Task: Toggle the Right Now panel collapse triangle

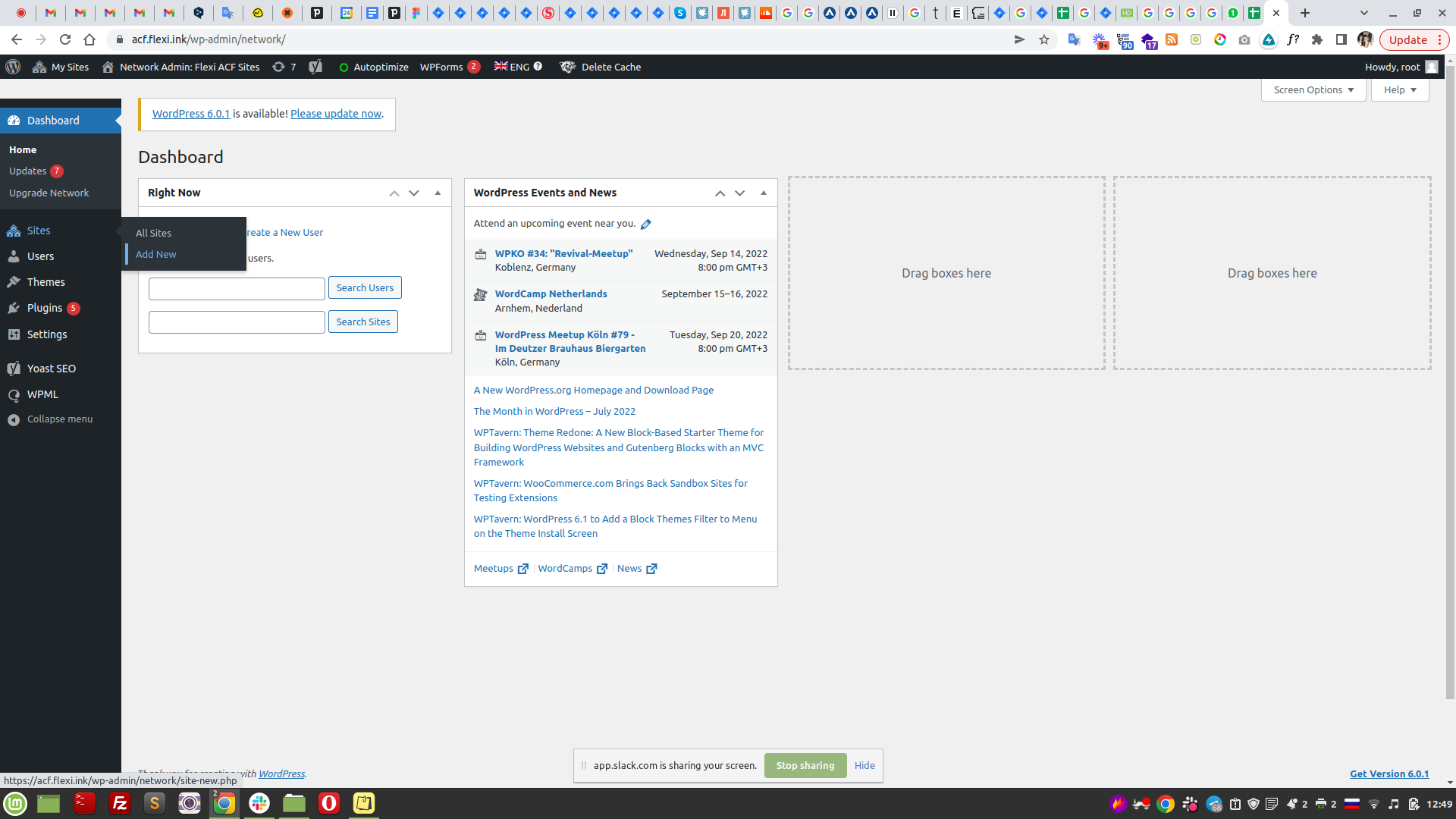Action: point(438,193)
